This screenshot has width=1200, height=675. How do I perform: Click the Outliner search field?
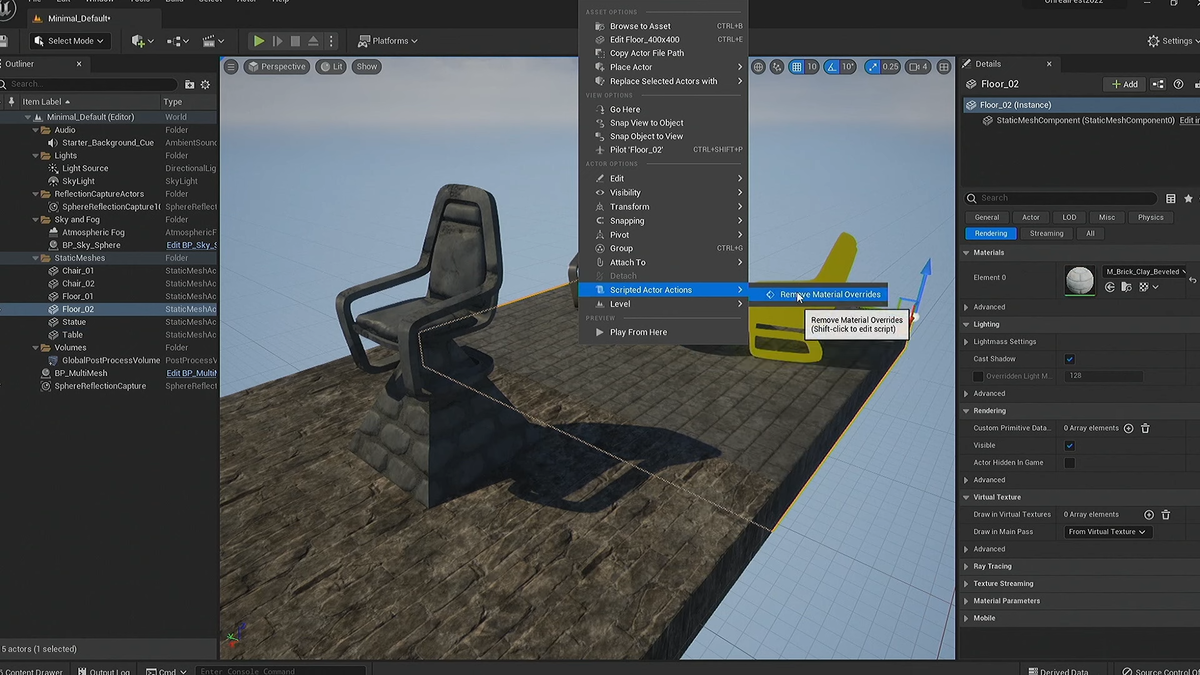tap(90, 85)
